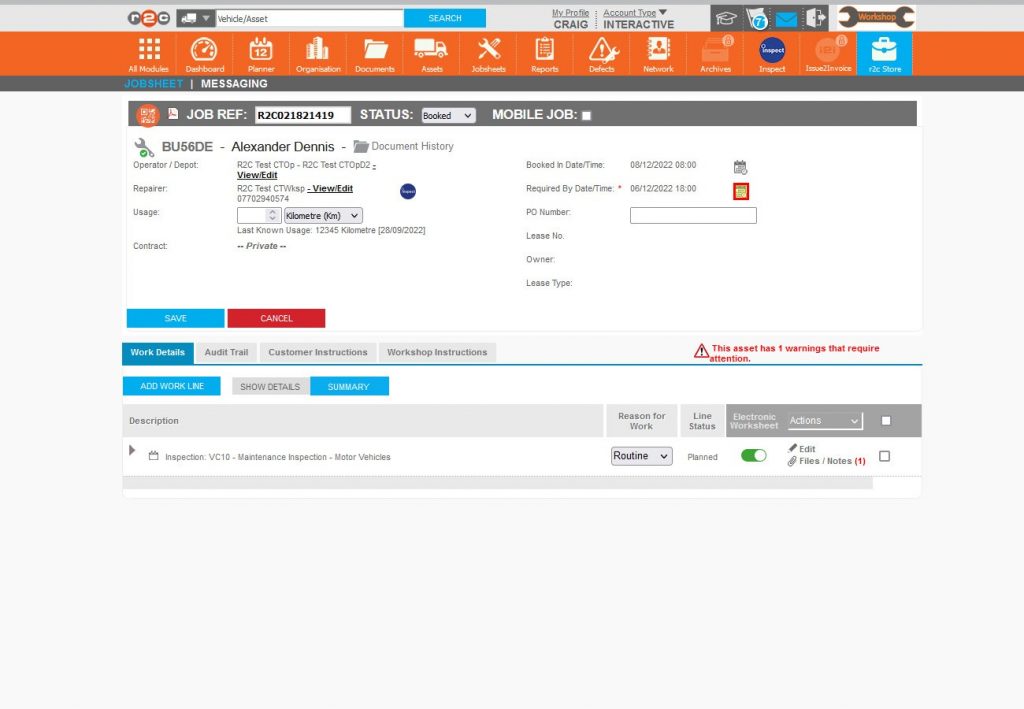Expand the VC10 inspection work line details
This screenshot has width=1024, height=709.
[x=131, y=450]
